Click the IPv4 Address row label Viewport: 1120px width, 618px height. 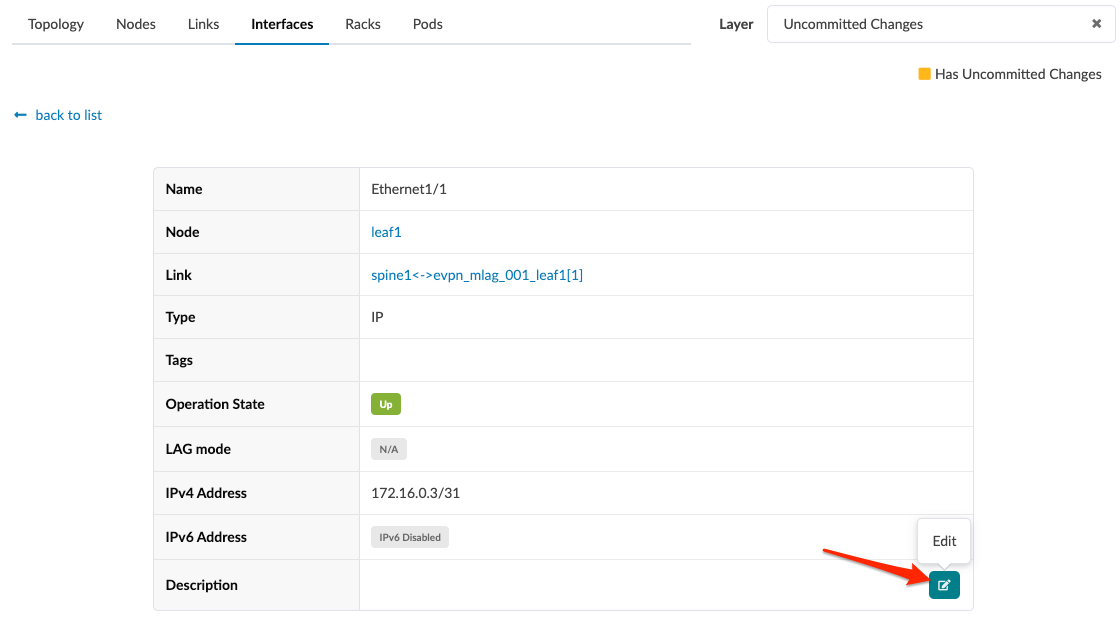(x=206, y=493)
